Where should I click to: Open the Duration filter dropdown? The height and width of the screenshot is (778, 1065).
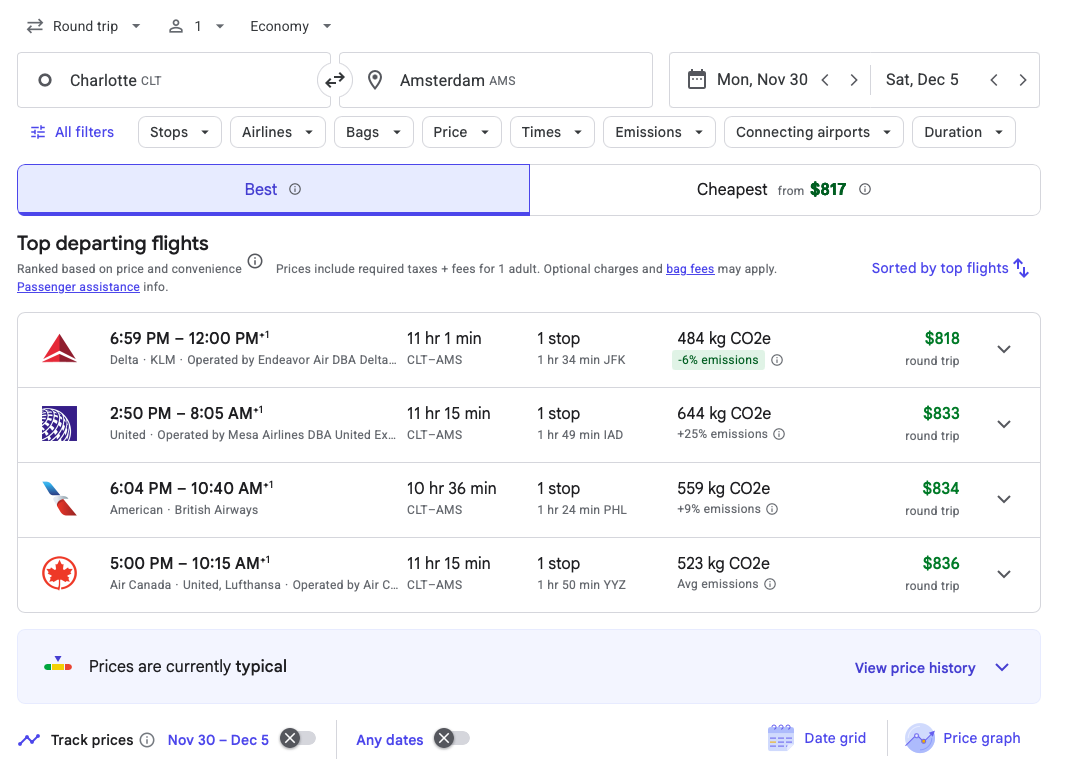(x=964, y=132)
